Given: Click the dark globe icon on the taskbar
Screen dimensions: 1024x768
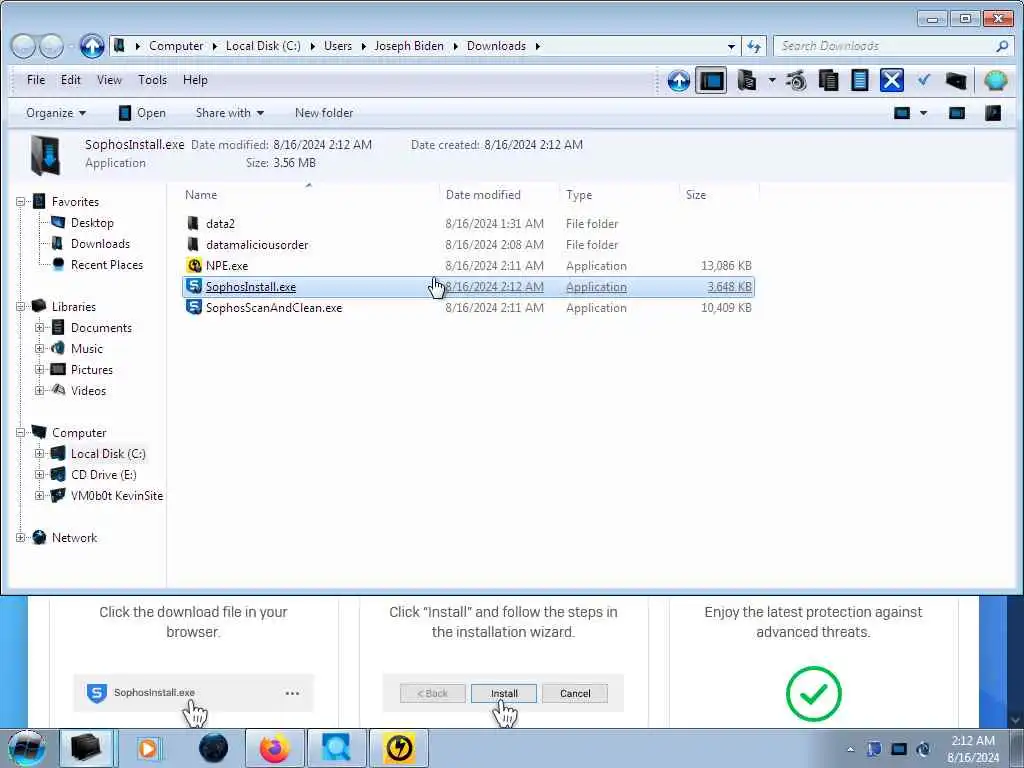Looking at the screenshot, I should coord(213,748).
